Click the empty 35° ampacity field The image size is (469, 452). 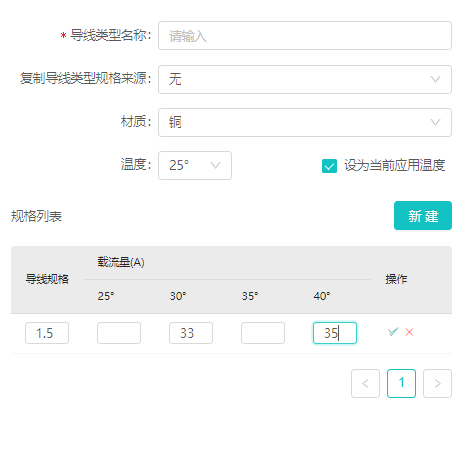click(263, 333)
